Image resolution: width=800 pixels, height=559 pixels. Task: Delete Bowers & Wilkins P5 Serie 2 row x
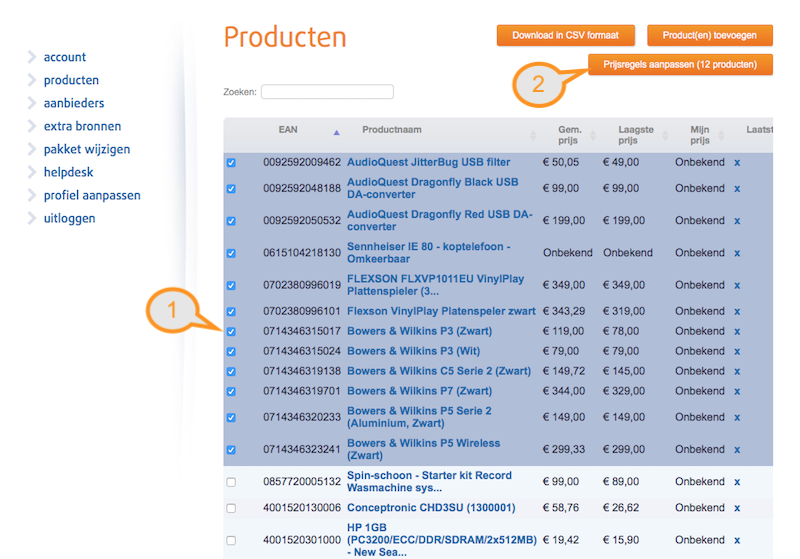[x=737, y=418]
